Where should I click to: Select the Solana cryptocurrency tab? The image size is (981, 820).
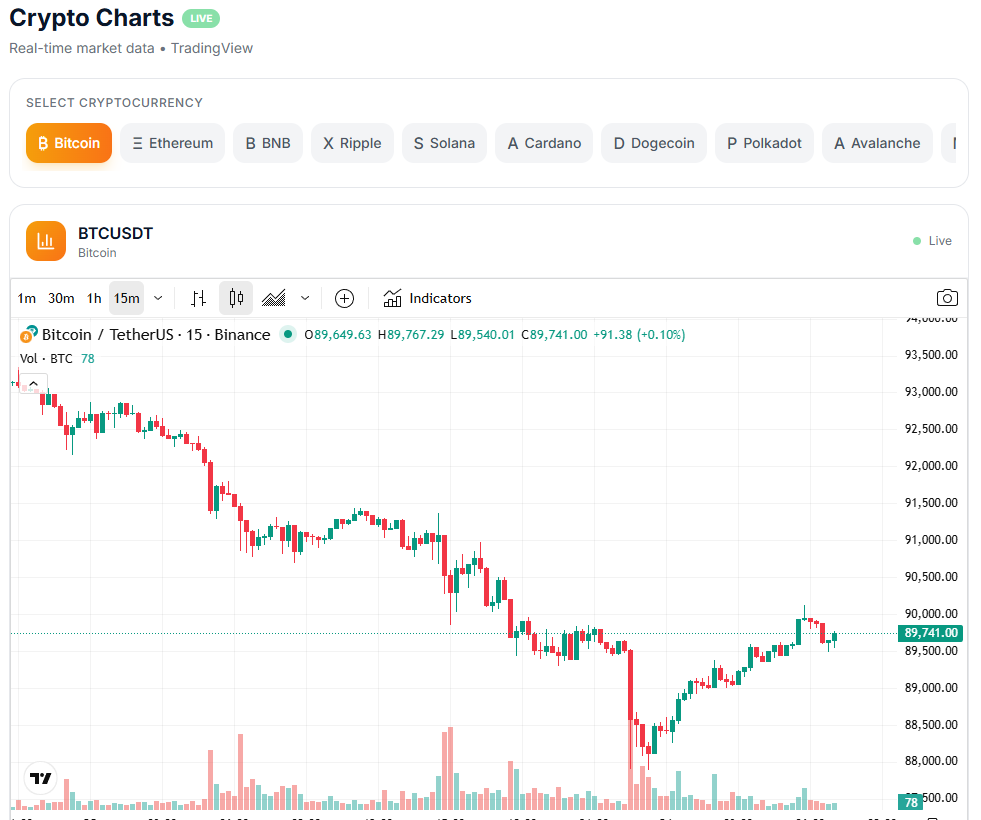pos(444,143)
